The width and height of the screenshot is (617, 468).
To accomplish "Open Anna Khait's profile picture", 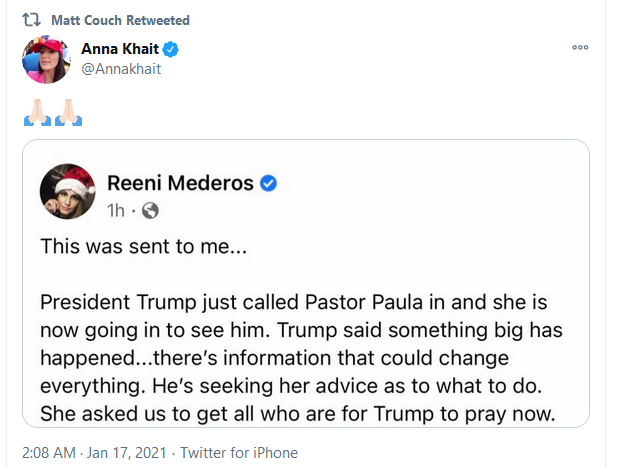I will pyautogui.click(x=45, y=60).
